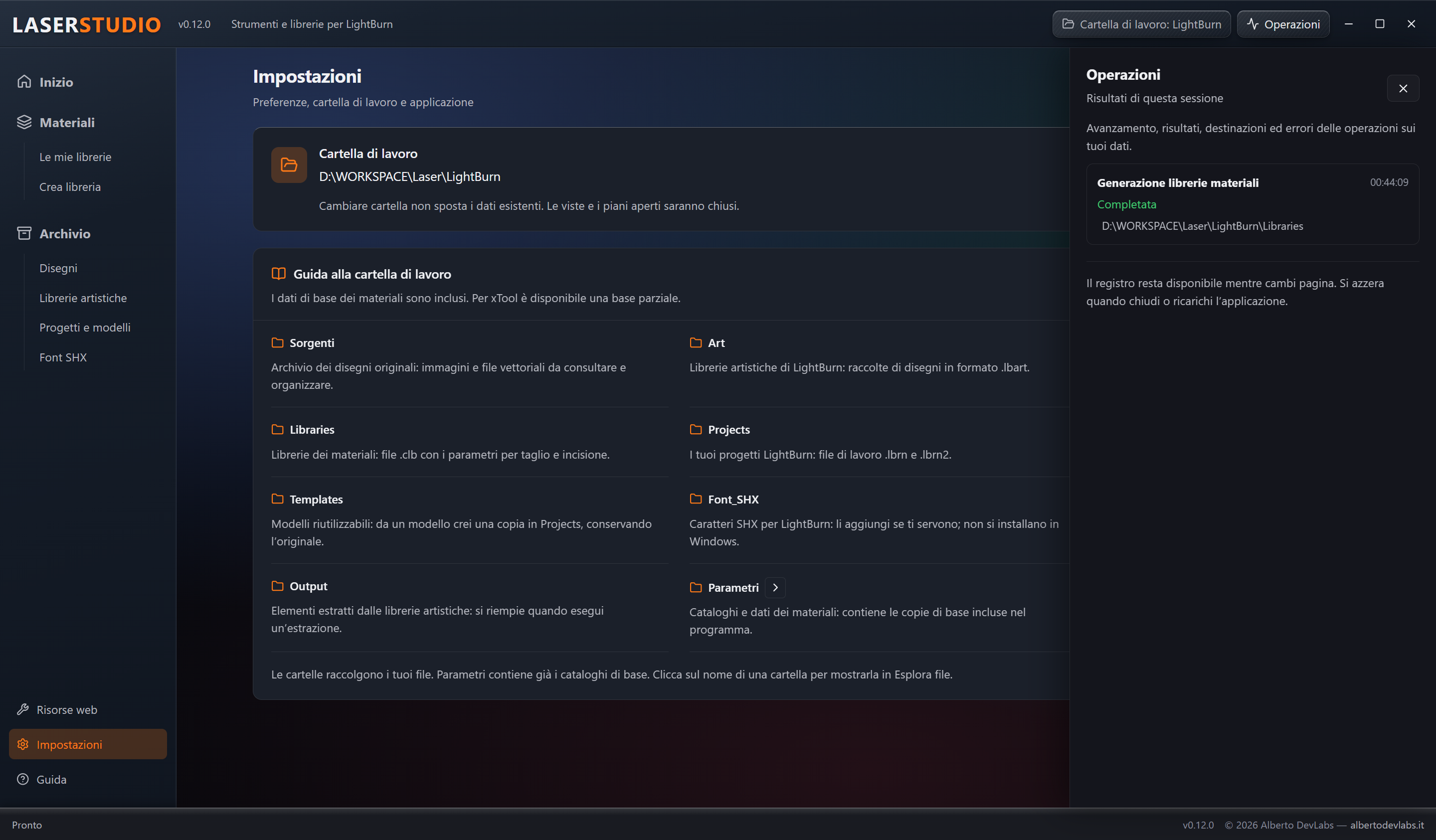The image size is (1436, 840).
Task: Click the Generazione librerie materiali entry
Action: (x=1253, y=204)
